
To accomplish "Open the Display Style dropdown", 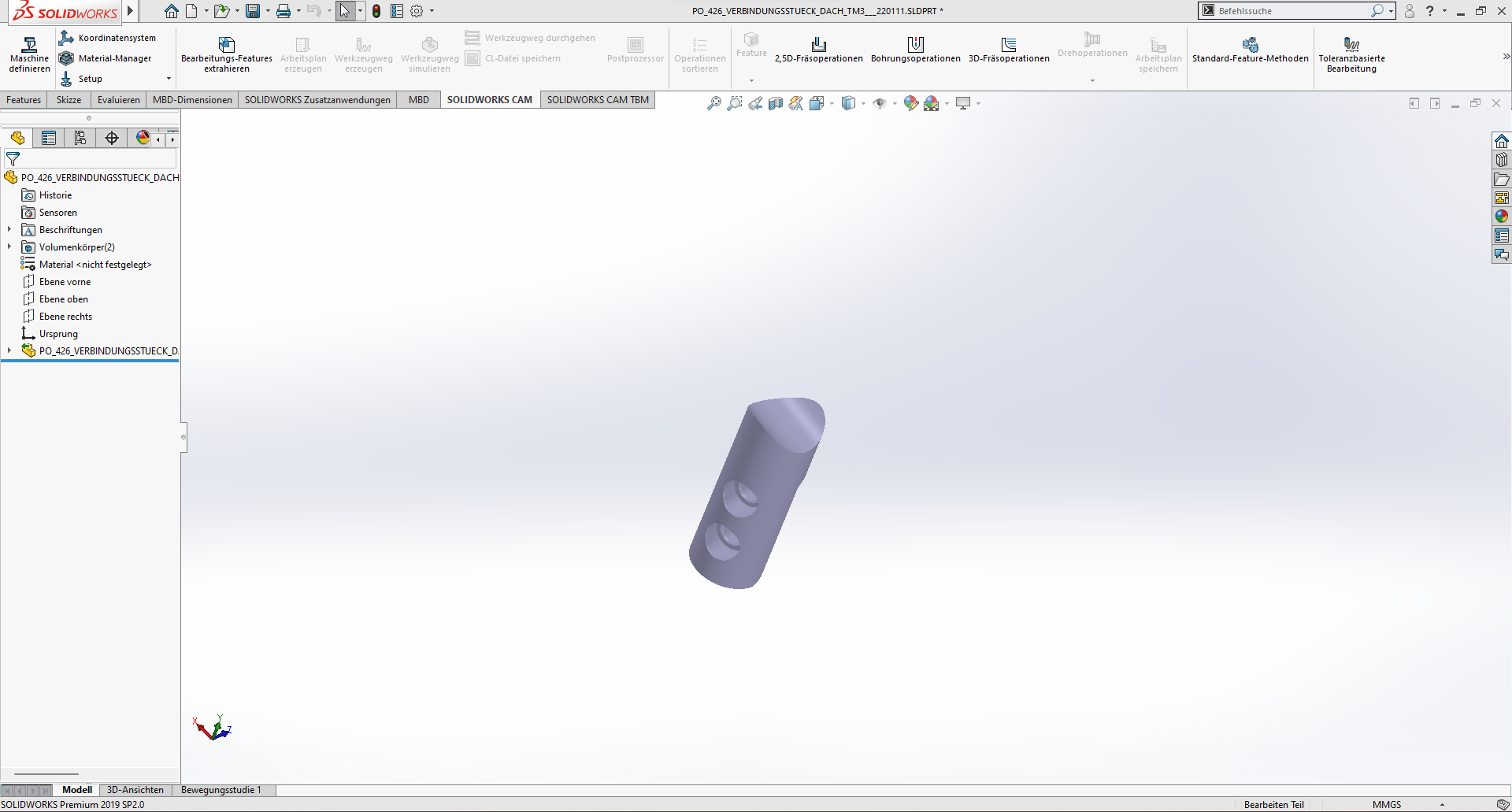I will [x=863, y=103].
